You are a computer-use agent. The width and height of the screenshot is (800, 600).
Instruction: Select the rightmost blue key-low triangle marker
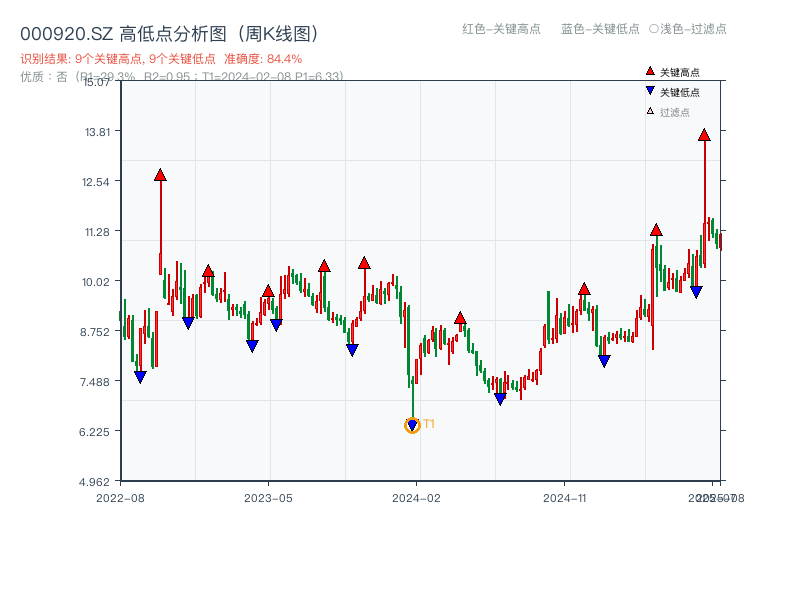[696, 292]
